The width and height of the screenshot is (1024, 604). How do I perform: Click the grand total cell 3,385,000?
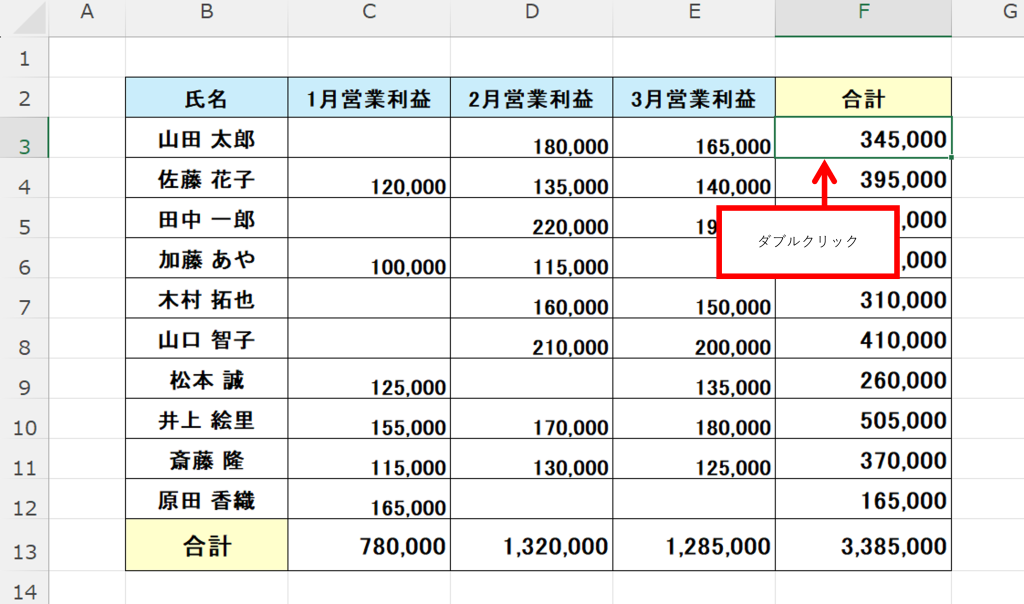tap(863, 546)
